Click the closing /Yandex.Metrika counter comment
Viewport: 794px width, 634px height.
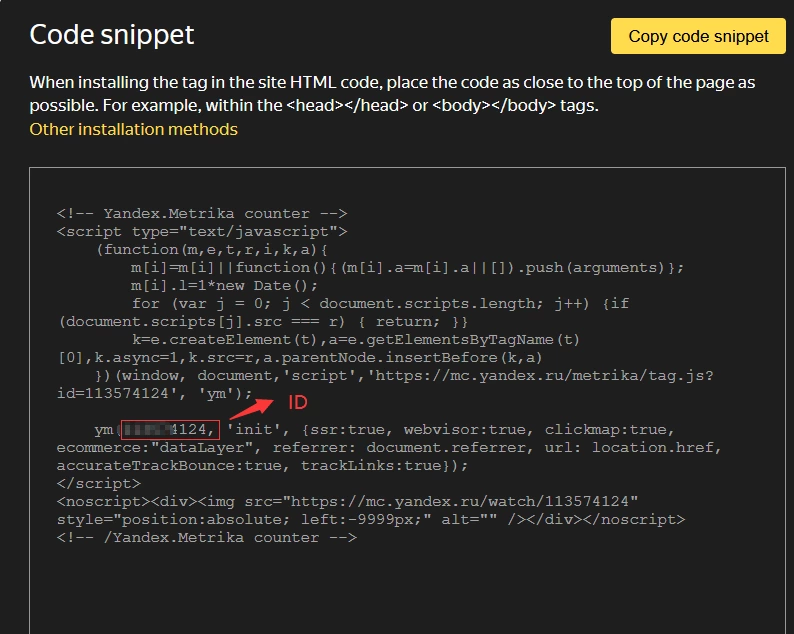(207, 537)
